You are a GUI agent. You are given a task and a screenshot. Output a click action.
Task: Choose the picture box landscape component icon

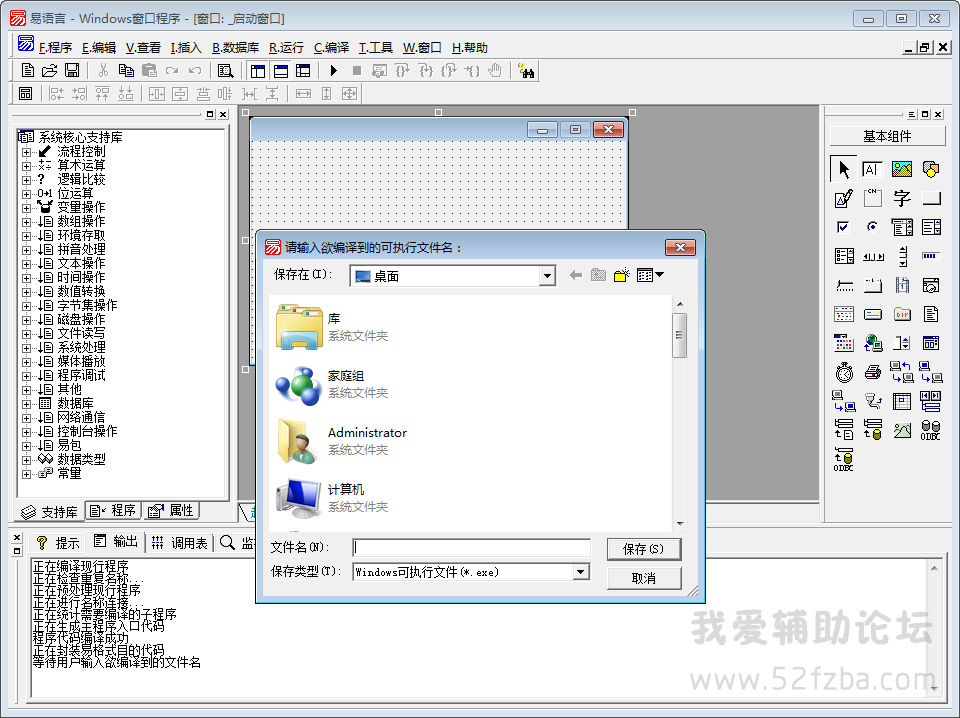click(902, 169)
